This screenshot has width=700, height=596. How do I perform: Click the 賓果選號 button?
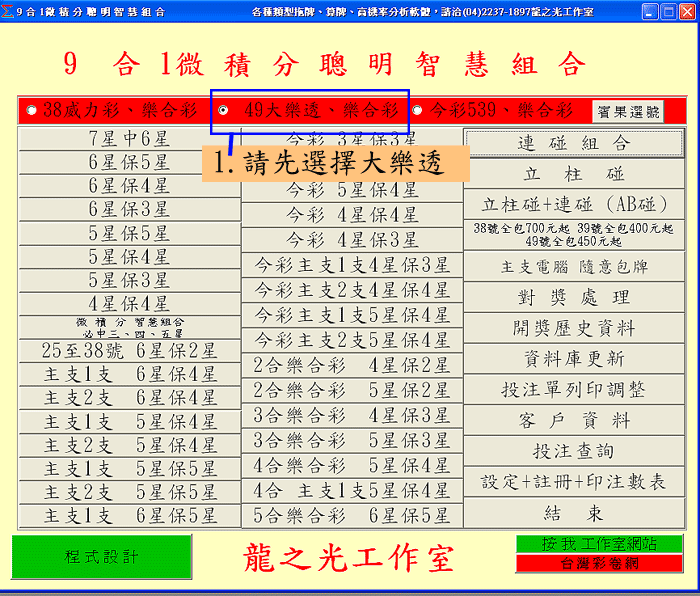(x=627, y=112)
